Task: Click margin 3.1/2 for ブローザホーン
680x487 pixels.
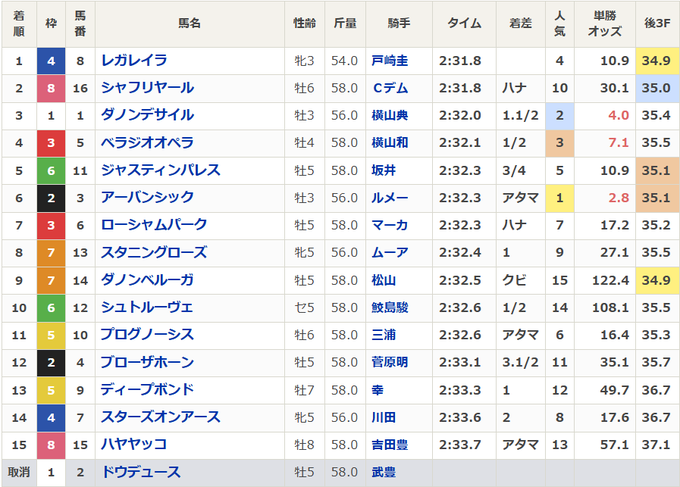Action: click(x=520, y=362)
